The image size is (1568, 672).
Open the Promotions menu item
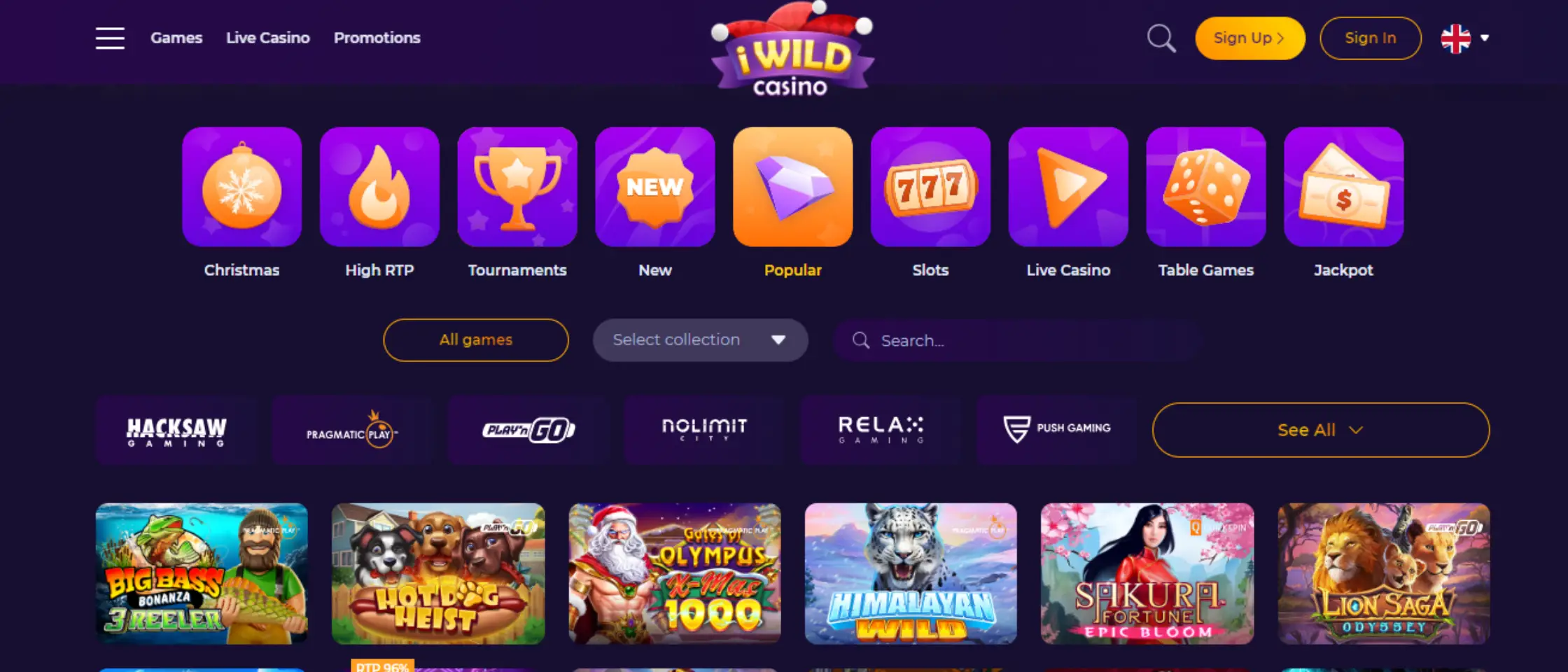tap(377, 38)
